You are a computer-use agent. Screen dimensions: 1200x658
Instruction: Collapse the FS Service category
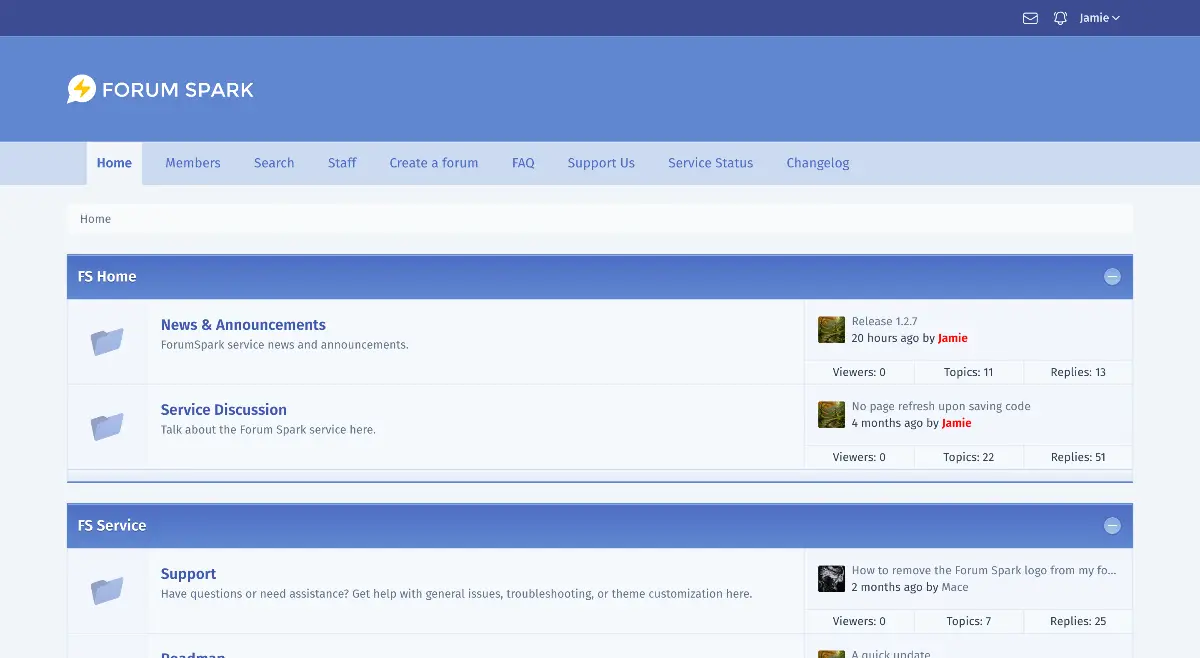click(x=1112, y=526)
